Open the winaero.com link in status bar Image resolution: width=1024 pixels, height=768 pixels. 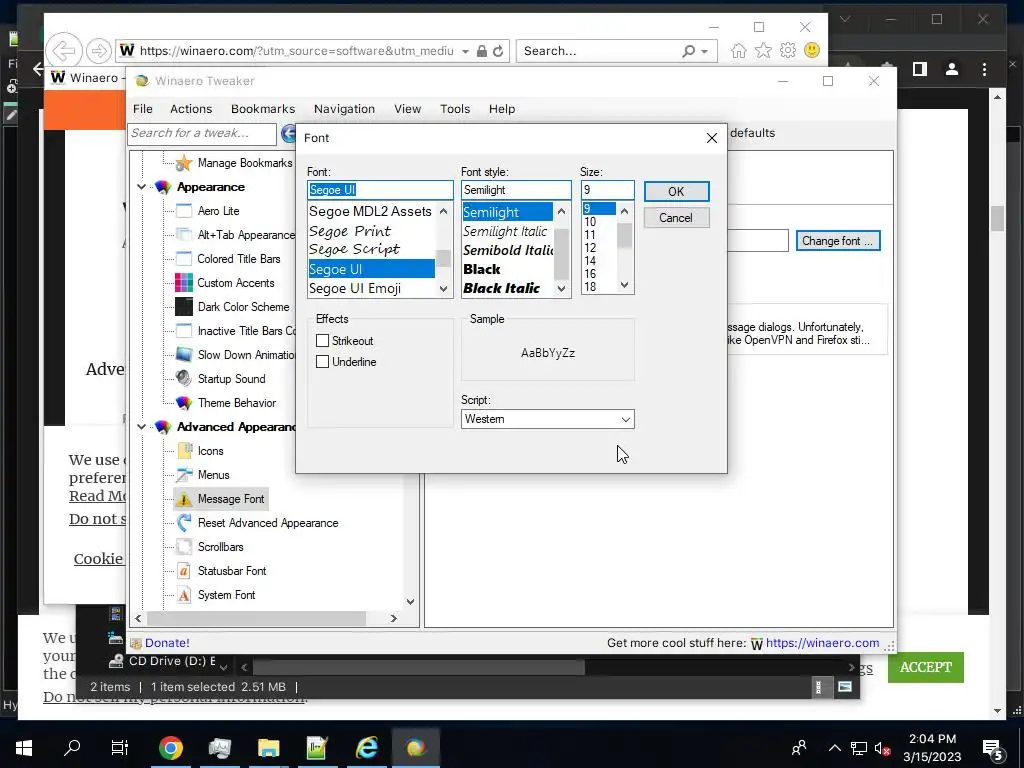point(822,643)
